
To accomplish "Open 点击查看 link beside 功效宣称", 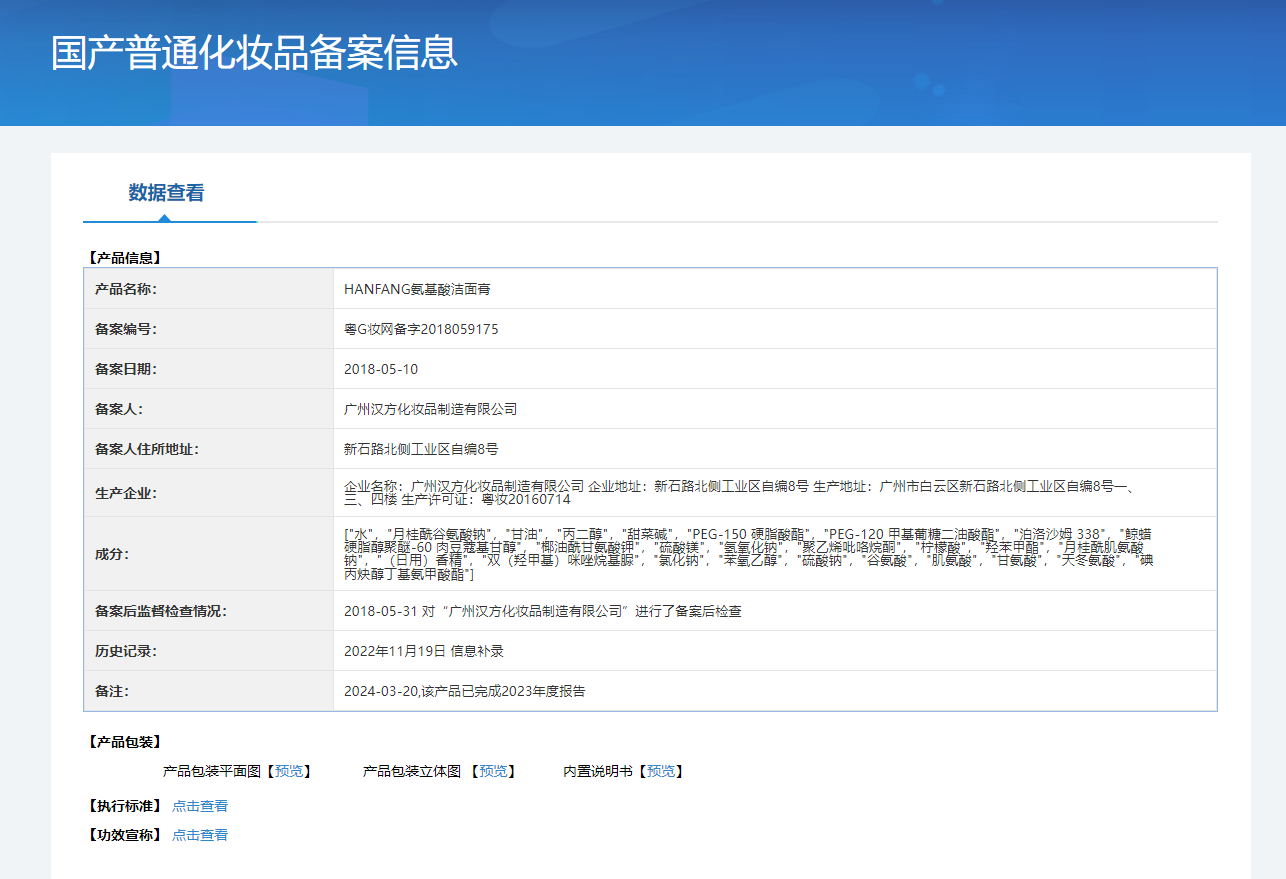I will 200,835.
